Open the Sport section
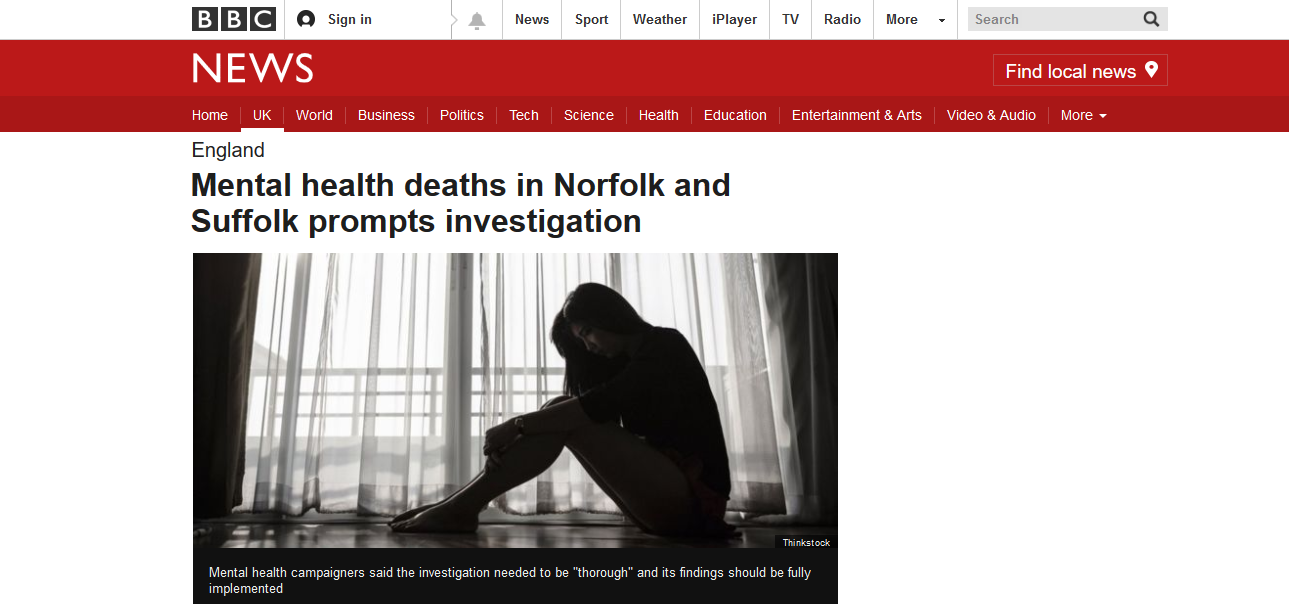 tap(591, 19)
